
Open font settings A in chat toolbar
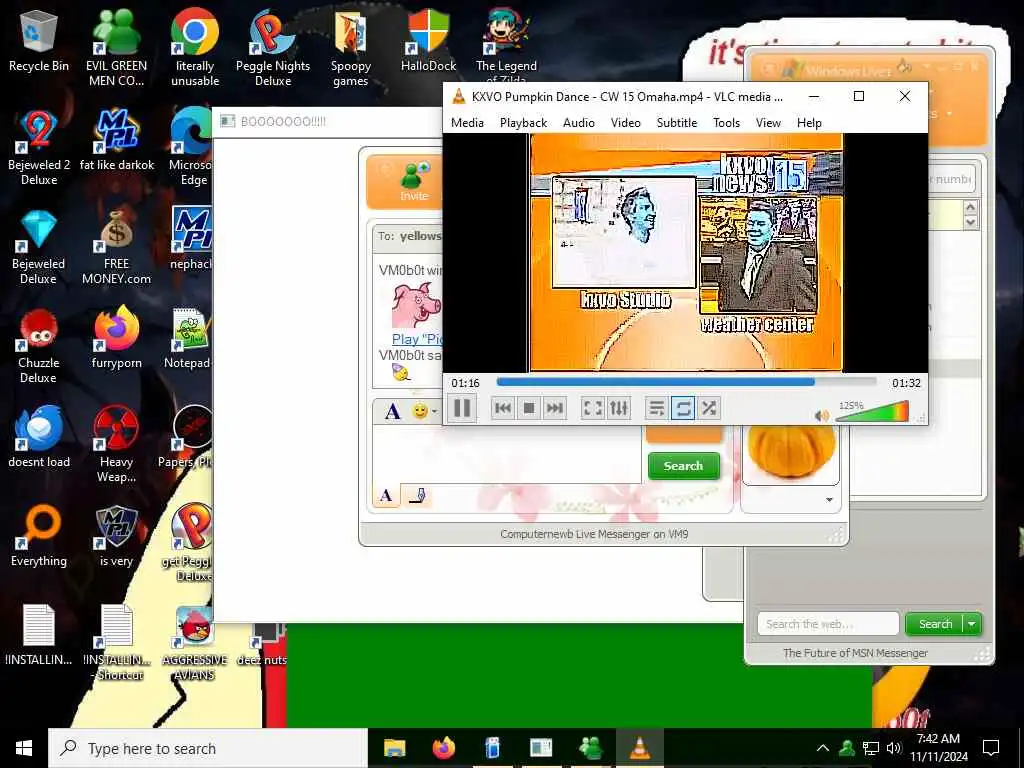click(392, 411)
